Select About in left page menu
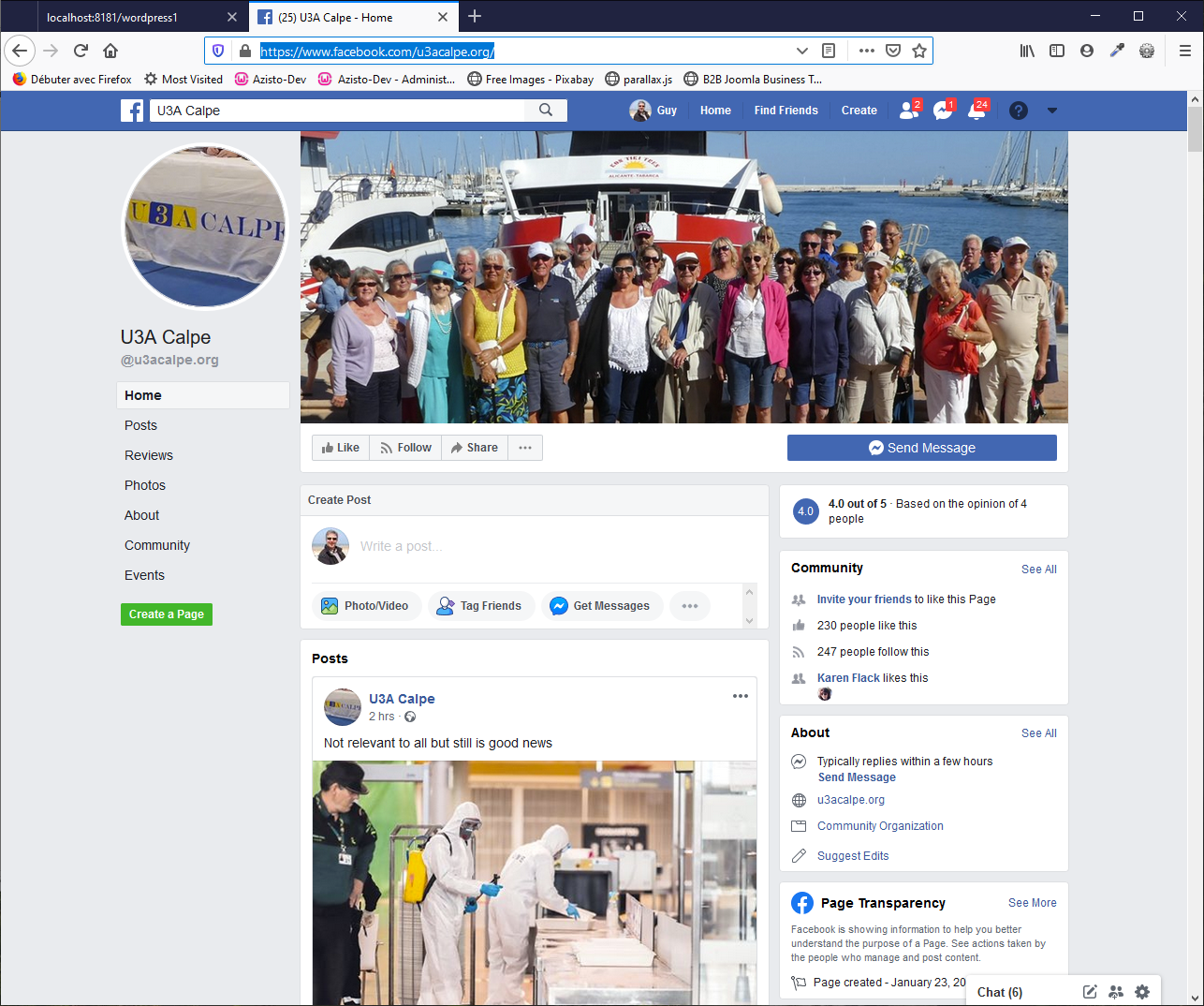The image size is (1204, 1006). pos(142,515)
